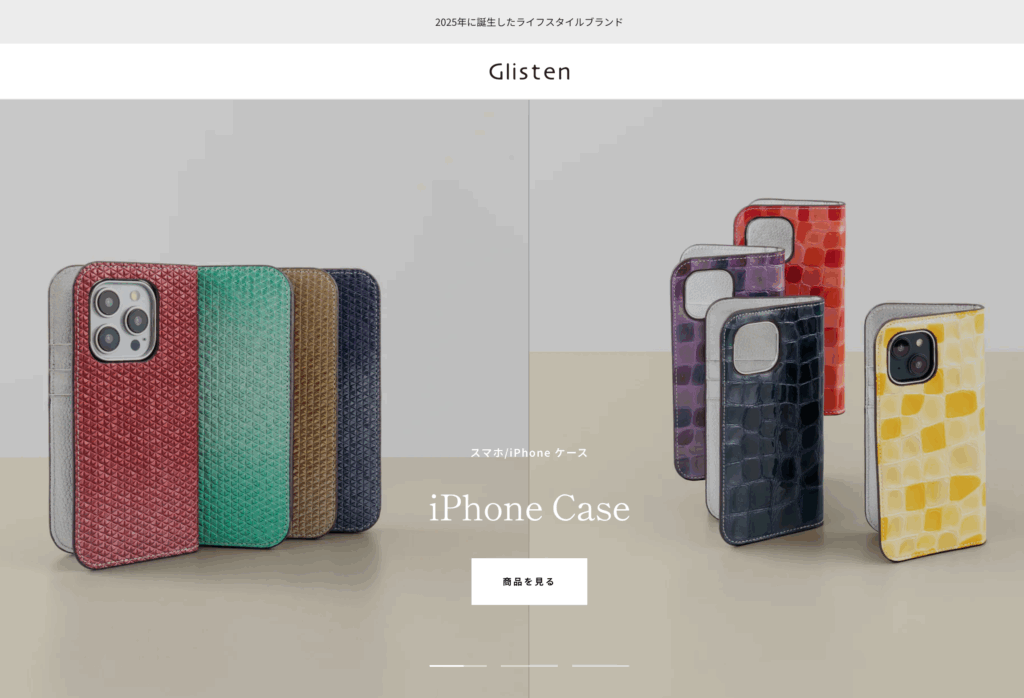This screenshot has width=1024, height=698.
Task: Click the iPhone Case heading
Action: pyautogui.click(x=529, y=508)
